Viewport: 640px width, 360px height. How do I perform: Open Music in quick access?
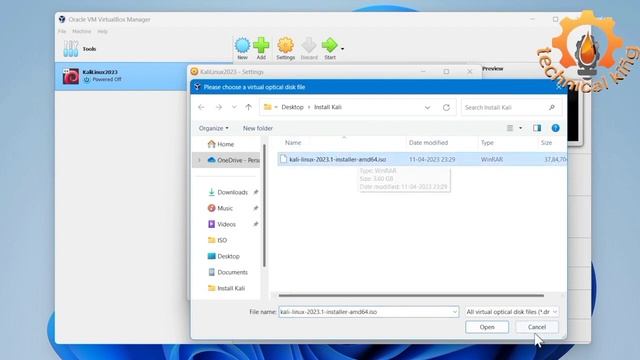click(x=220, y=208)
